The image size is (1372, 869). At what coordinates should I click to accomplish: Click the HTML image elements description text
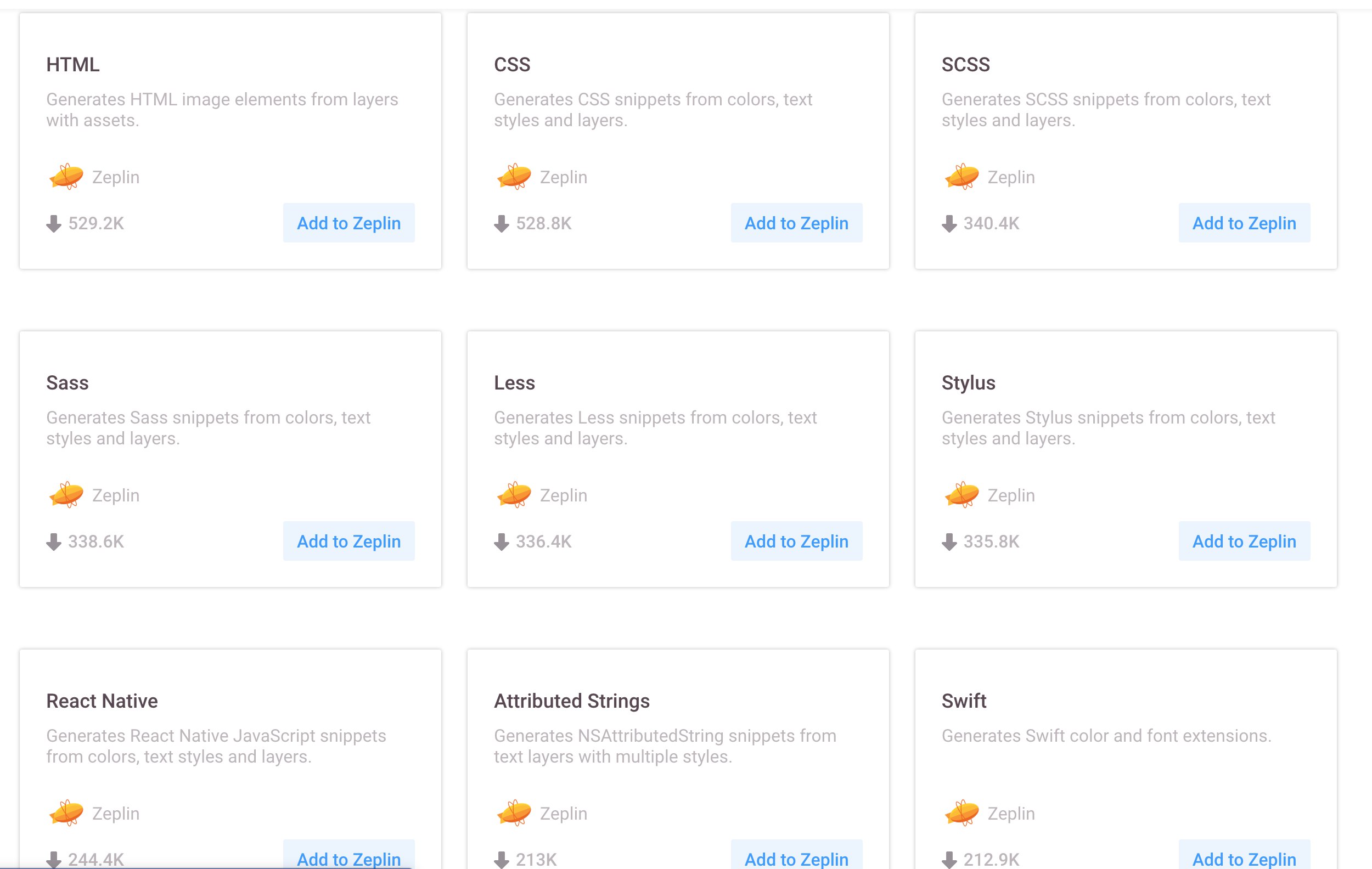coord(222,110)
